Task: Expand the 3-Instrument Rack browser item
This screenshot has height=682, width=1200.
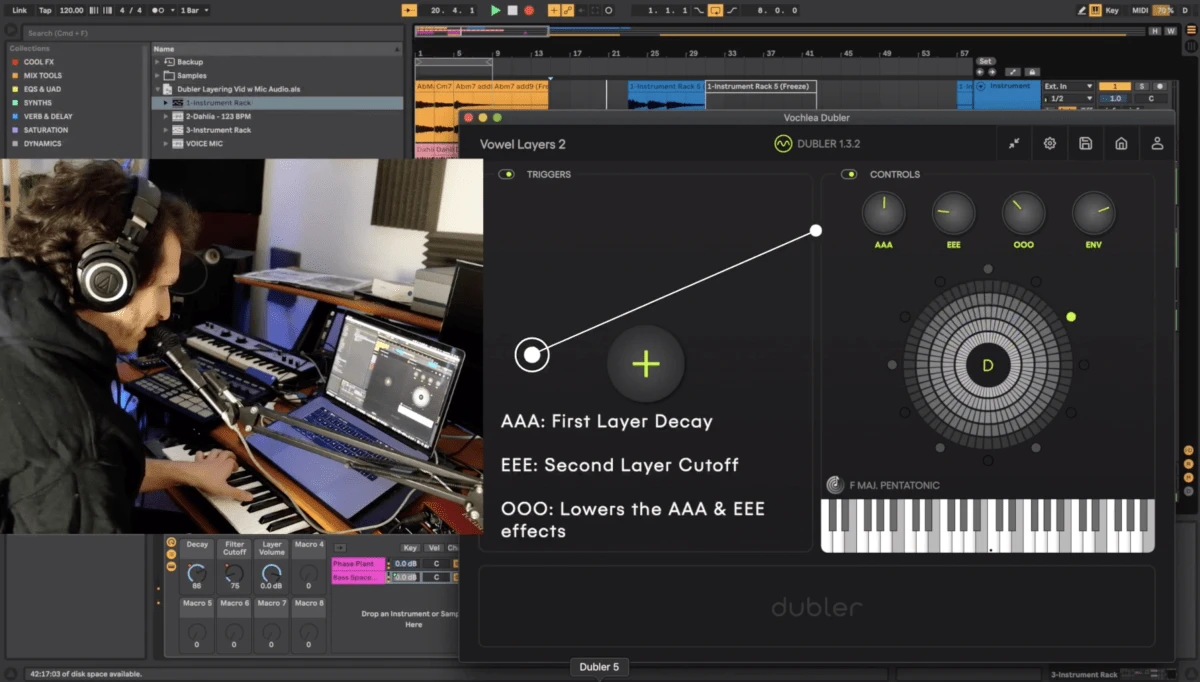Action: pos(165,130)
